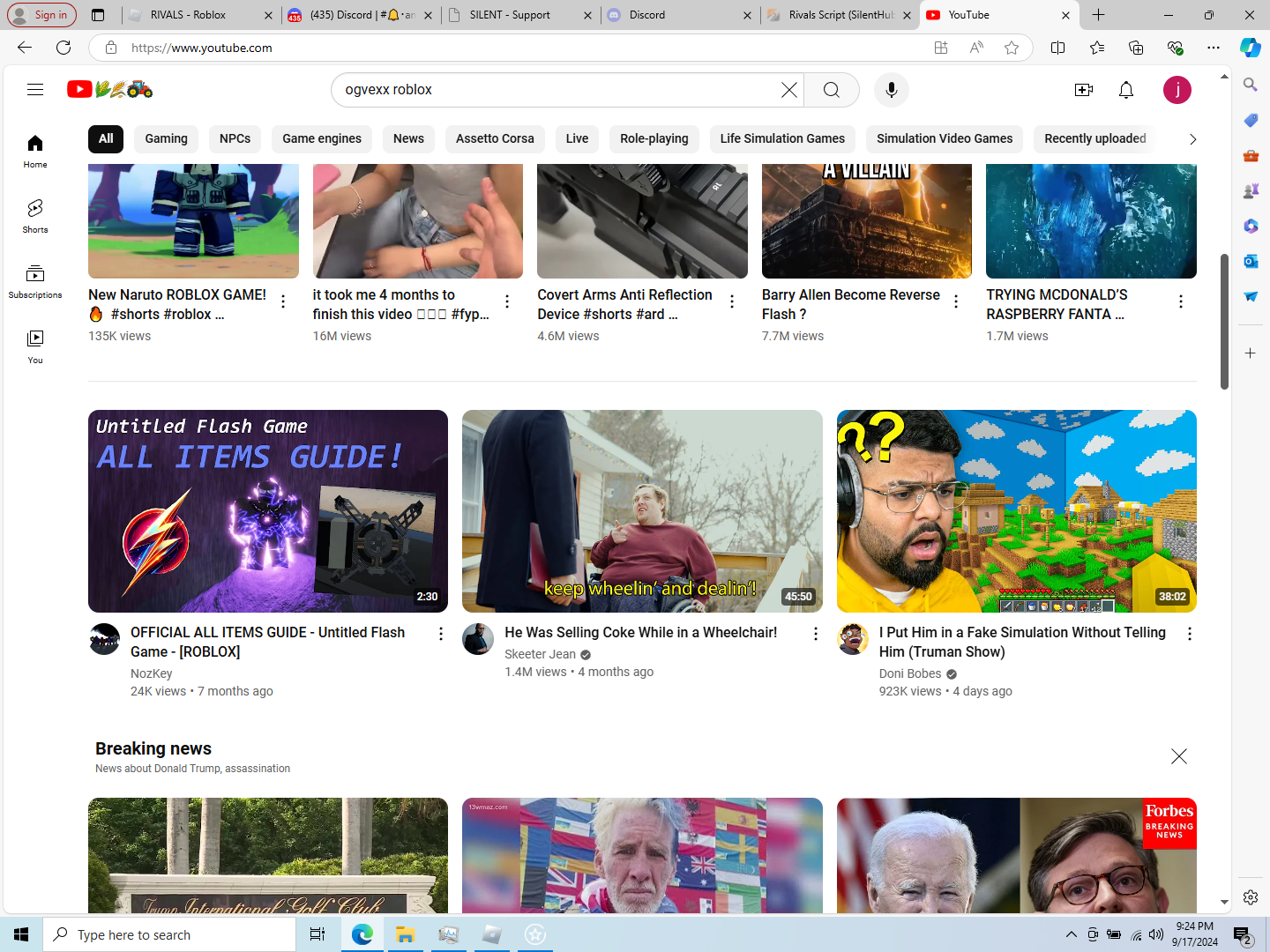Click the YouTube search input field
The height and width of the screenshot is (952, 1270).
click(x=560, y=90)
